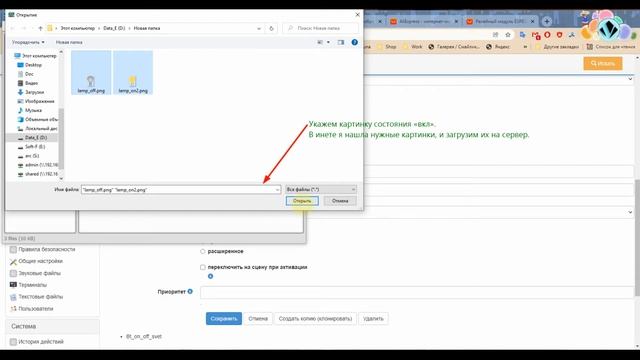Bookmark page with star icon
The image size is (640, 360).
pos(508,35)
